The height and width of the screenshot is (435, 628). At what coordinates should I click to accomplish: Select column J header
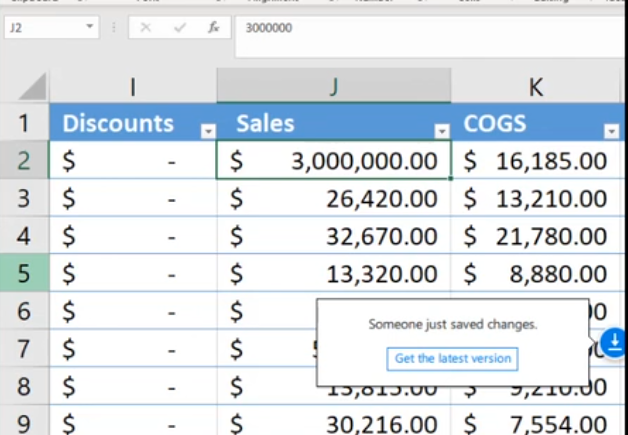click(x=334, y=86)
